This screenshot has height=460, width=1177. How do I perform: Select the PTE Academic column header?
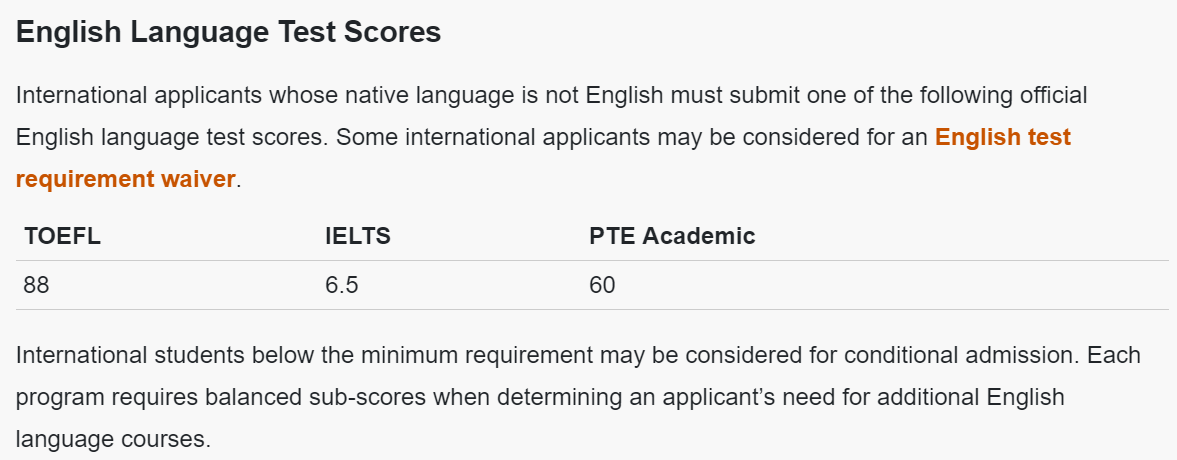[673, 236]
